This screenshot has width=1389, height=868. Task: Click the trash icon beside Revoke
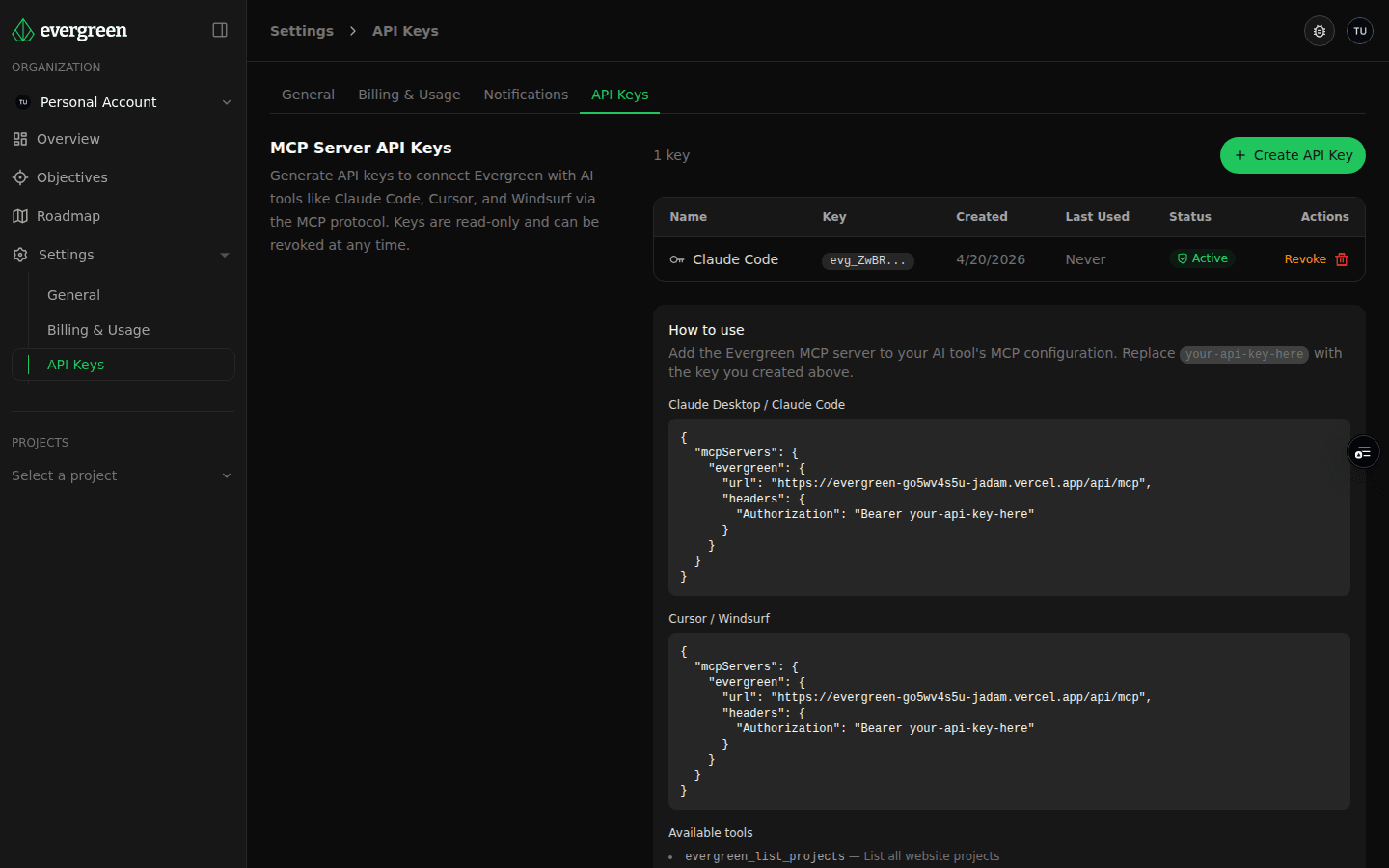point(1341,258)
